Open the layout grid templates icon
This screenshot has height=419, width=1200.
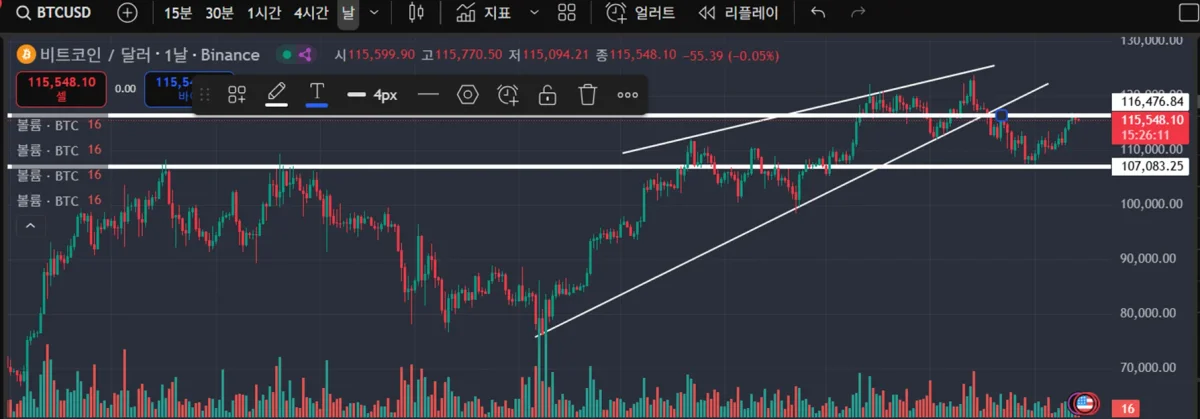[x=567, y=13]
